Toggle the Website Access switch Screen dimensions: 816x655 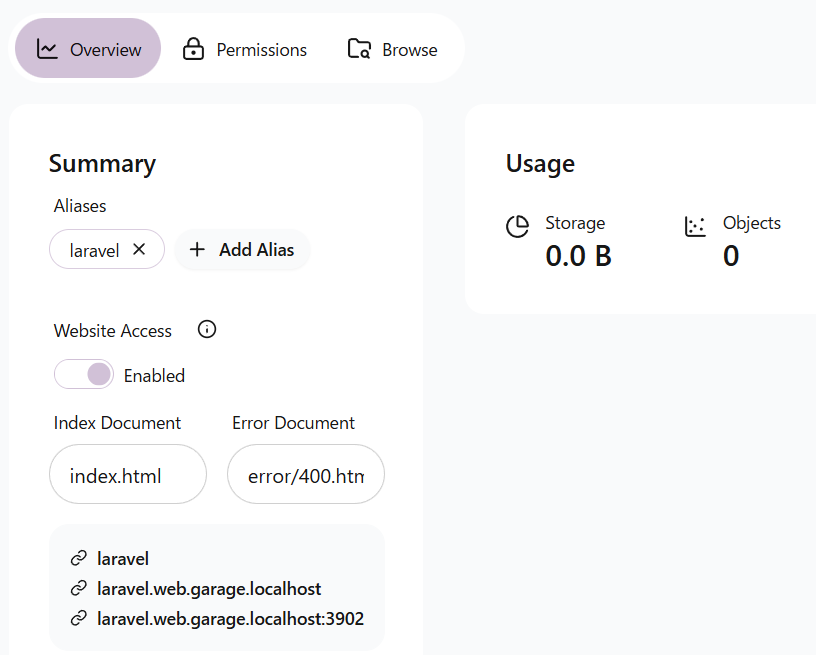[x=84, y=375]
